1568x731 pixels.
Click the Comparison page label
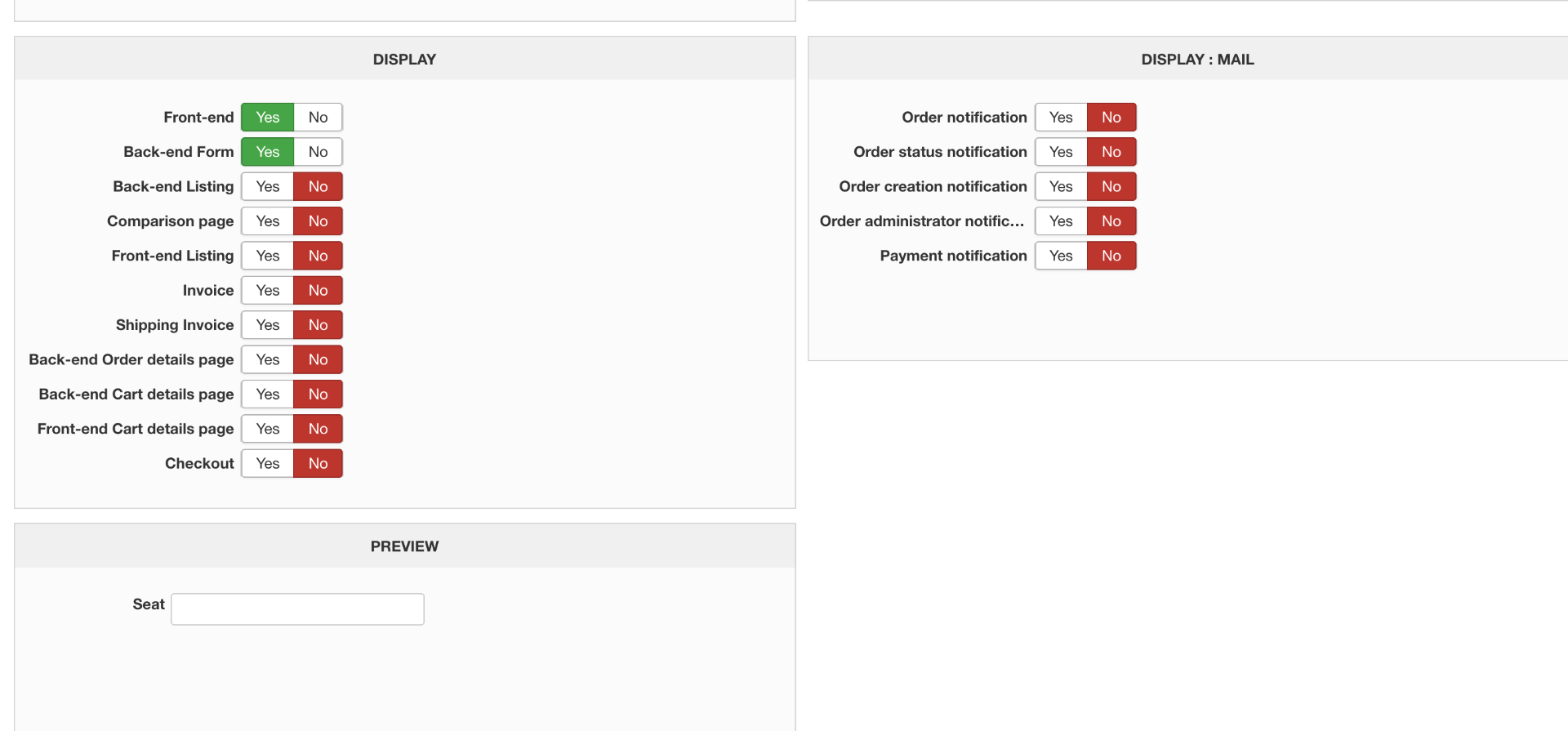(x=171, y=221)
